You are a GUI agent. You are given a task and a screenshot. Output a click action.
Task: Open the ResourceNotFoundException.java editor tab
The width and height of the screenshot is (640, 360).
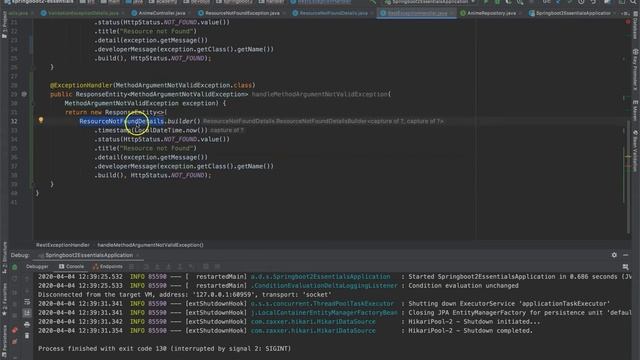(239, 13)
